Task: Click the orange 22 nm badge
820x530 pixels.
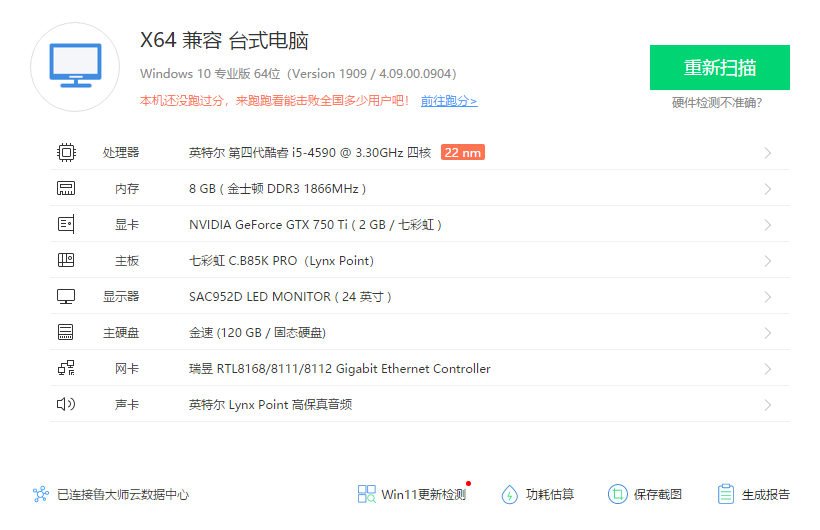Action: (463, 152)
